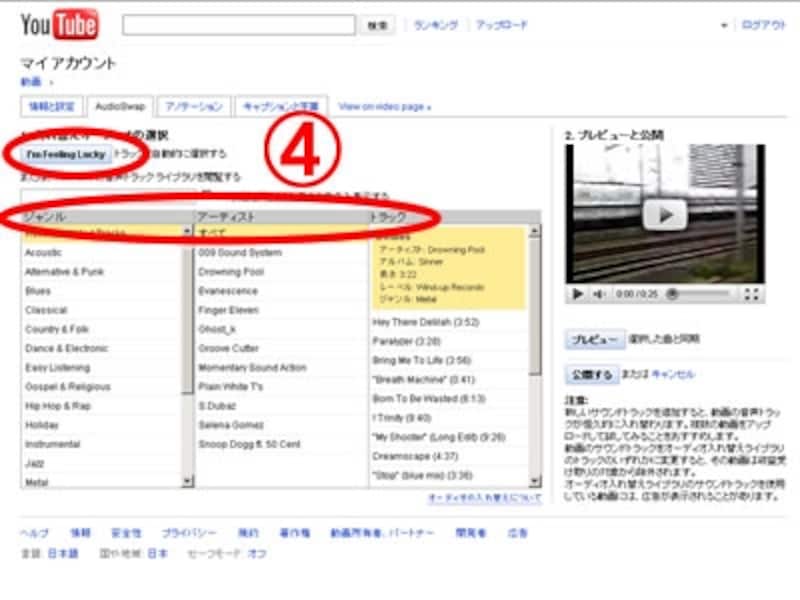Click the YouTube logo
Image resolution: width=800 pixels, height=600 pixels.
tap(60, 24)
